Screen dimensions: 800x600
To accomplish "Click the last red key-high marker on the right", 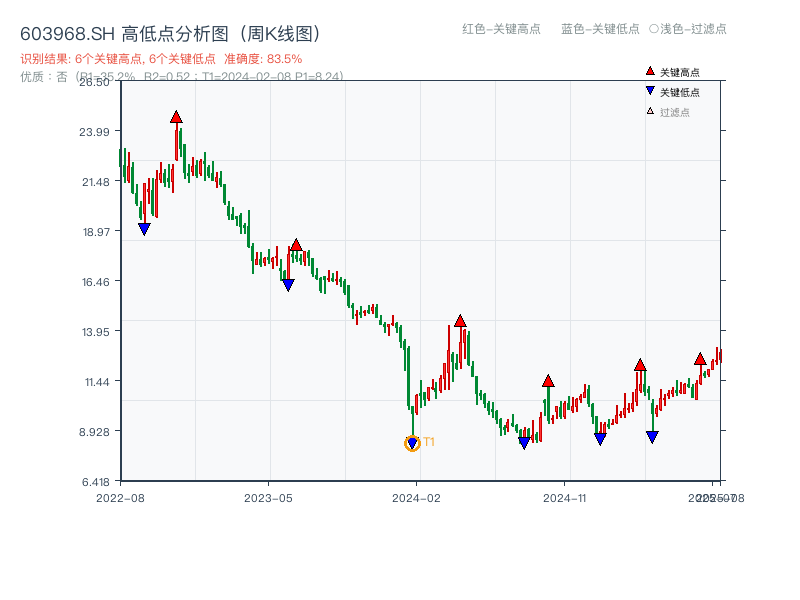I will (700, 359).
